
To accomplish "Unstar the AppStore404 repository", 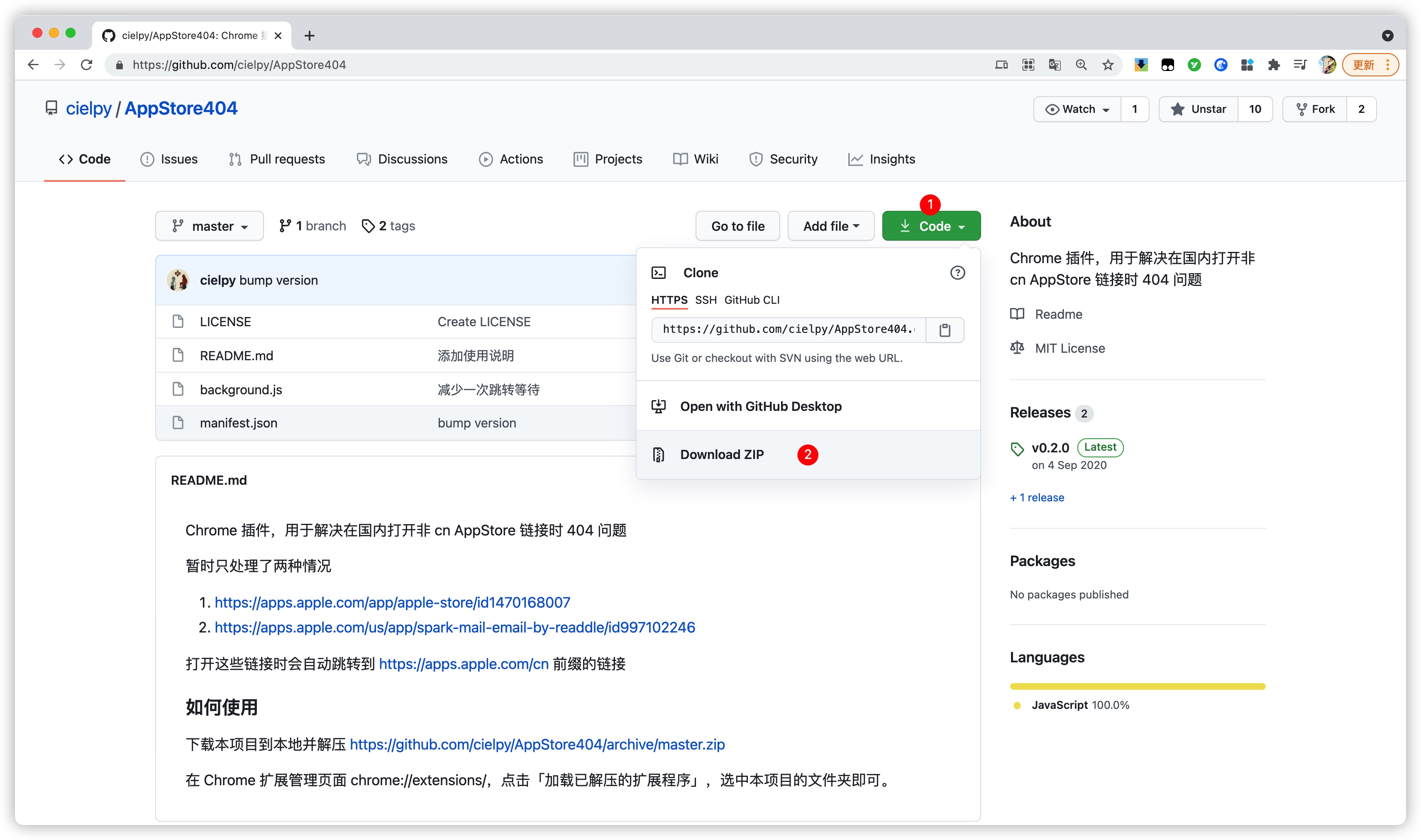I will 1198,109.
